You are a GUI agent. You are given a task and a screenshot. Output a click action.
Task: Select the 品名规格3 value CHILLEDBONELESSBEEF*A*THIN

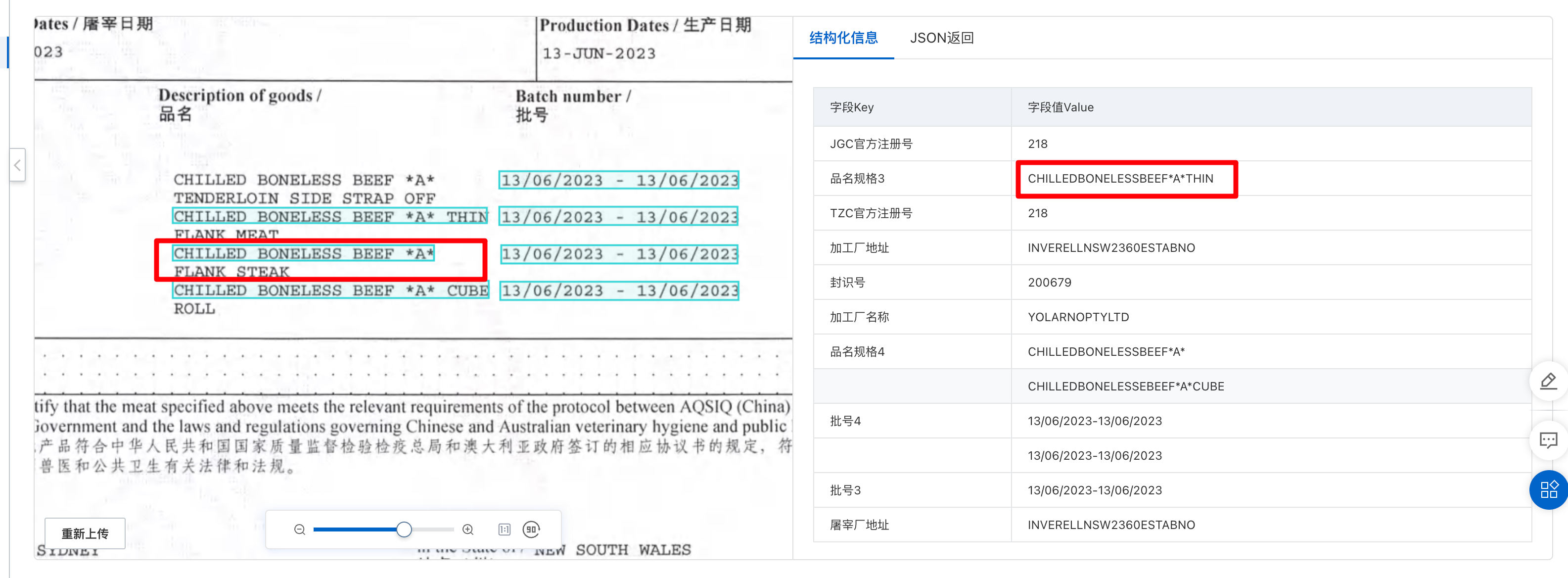coord(1120,179)
